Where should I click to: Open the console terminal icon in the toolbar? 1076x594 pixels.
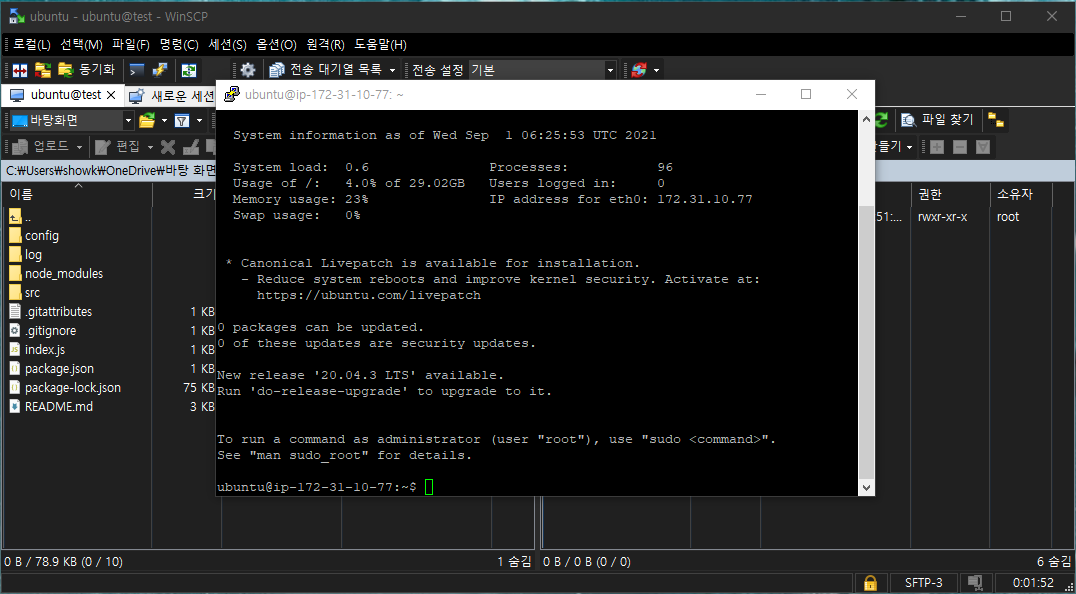(137, 70)
